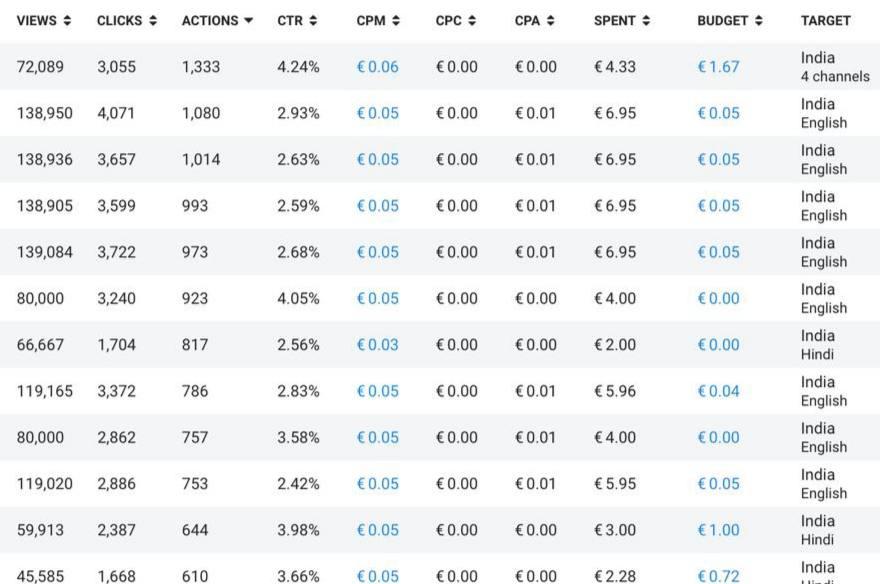880x584 pixels.
Task: Edit the €1.00 budget value
Action: pyautogui.click(x=718, y=530)
